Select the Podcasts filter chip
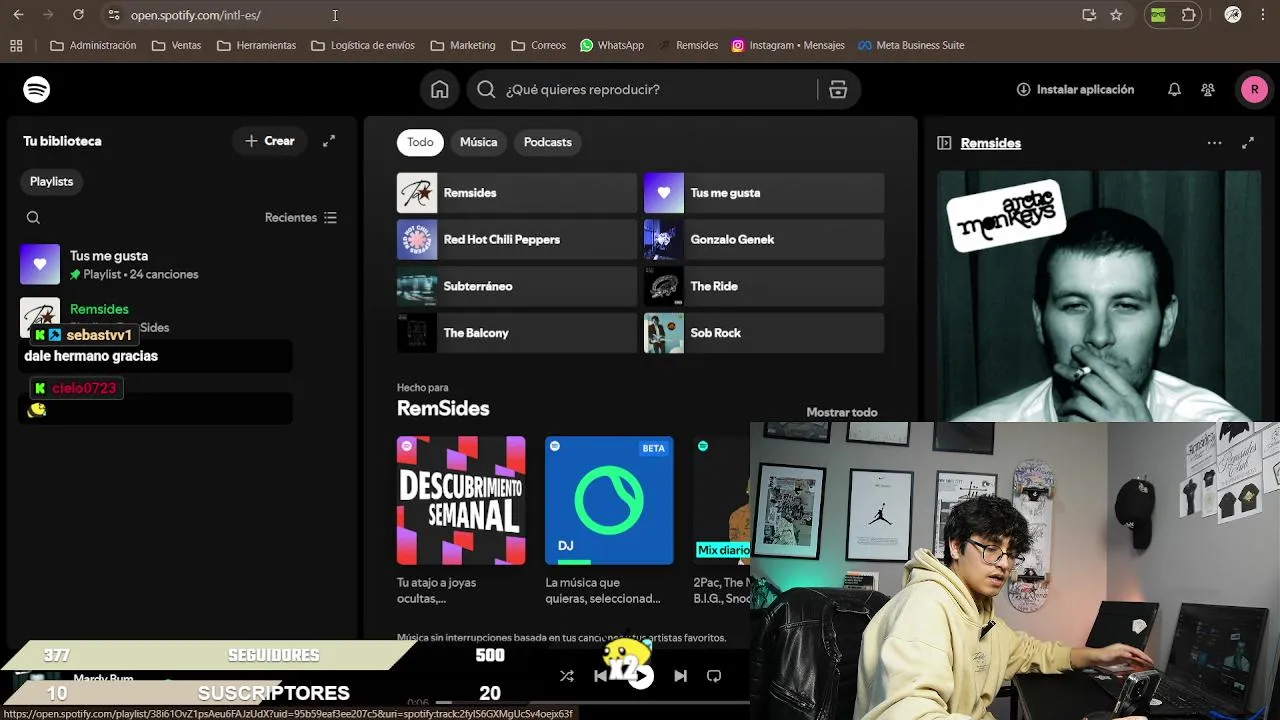This screenshot has width=1280, height=720. point(548,142)
